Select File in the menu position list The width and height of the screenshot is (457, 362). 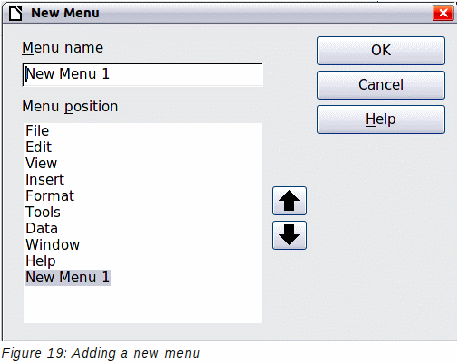pos(37,131)
